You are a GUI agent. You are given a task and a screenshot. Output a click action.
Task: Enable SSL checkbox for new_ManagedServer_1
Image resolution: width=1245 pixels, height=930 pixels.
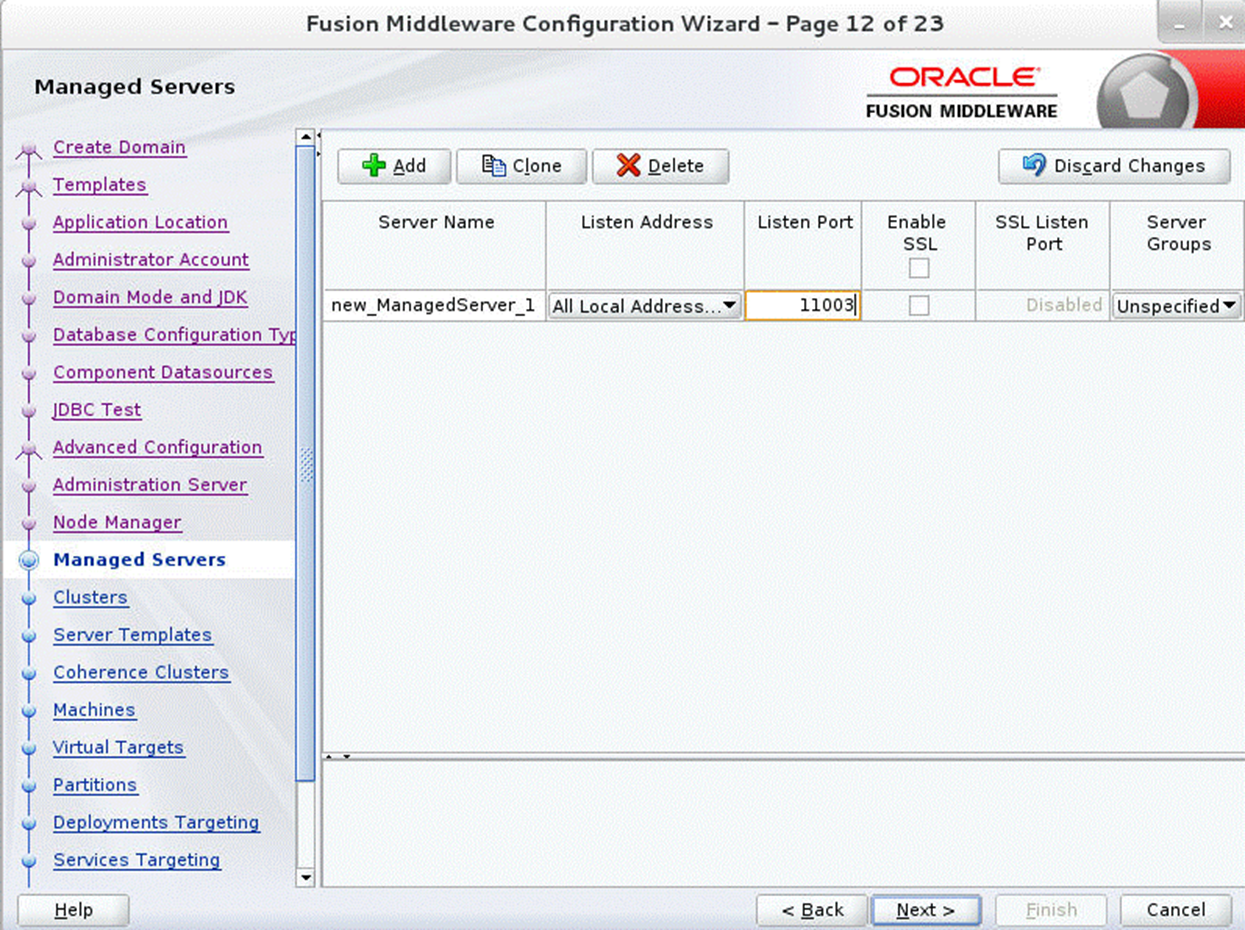pos(919,306)
